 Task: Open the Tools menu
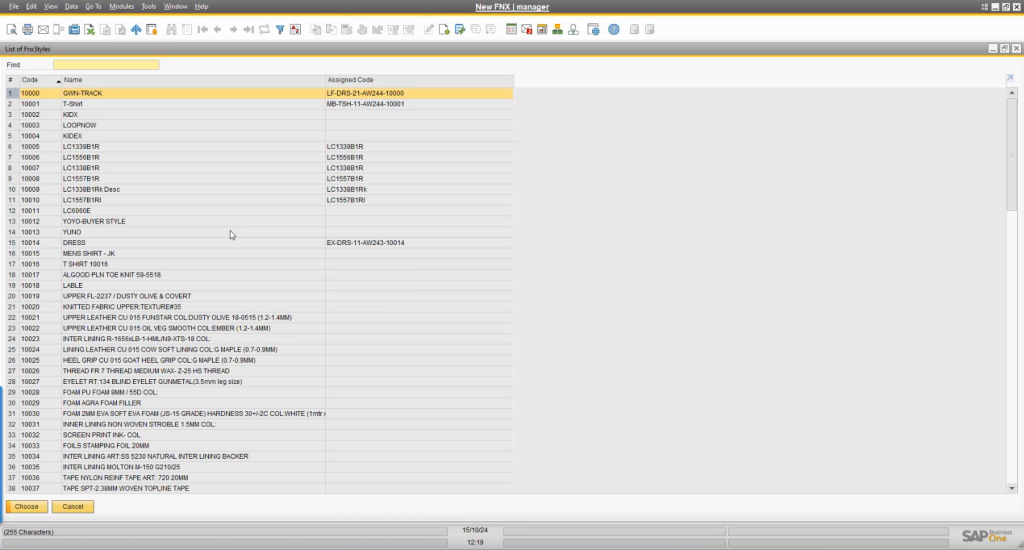(148, 6)
